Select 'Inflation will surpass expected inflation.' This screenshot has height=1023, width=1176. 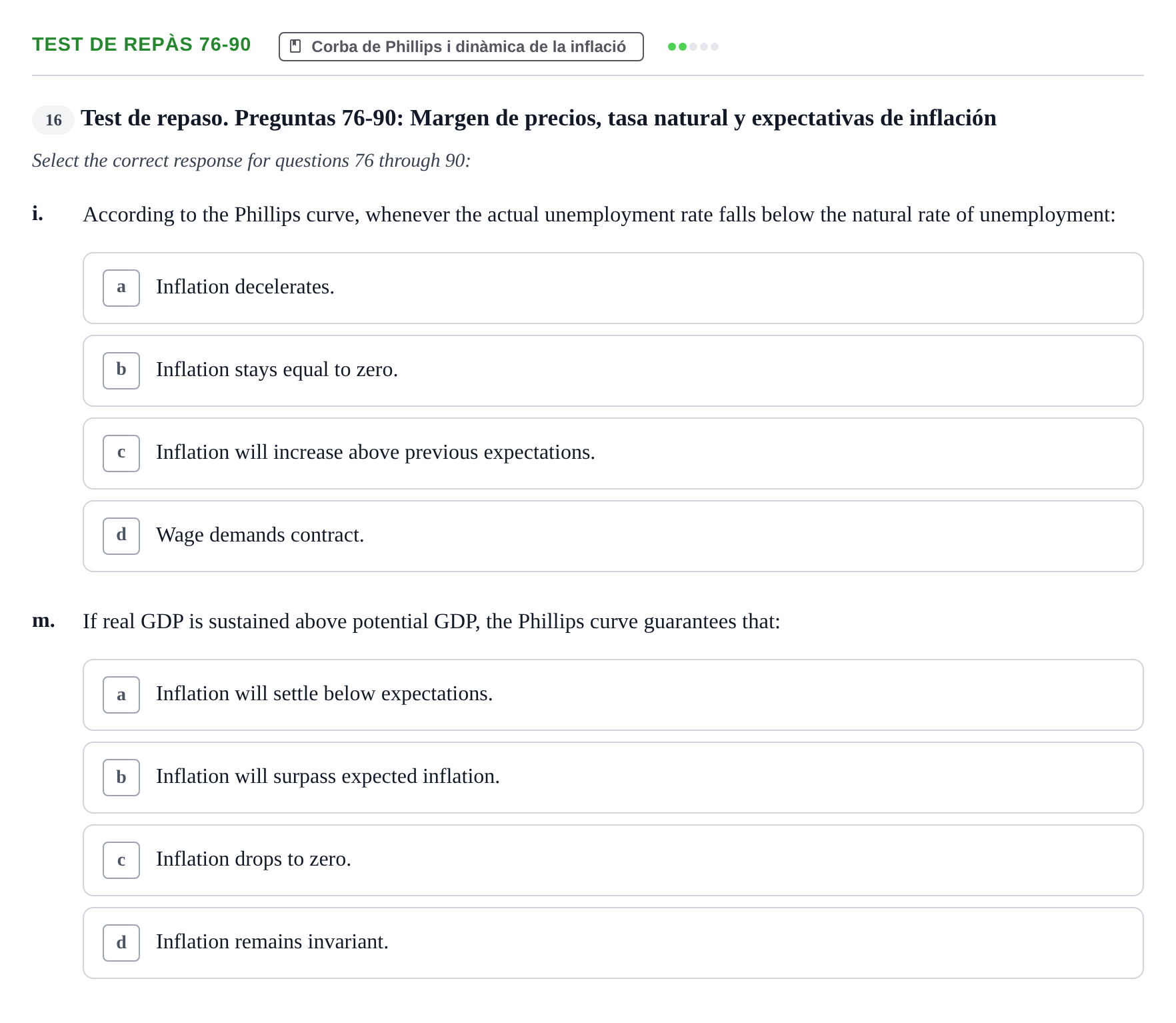click(x=613, y=778)
